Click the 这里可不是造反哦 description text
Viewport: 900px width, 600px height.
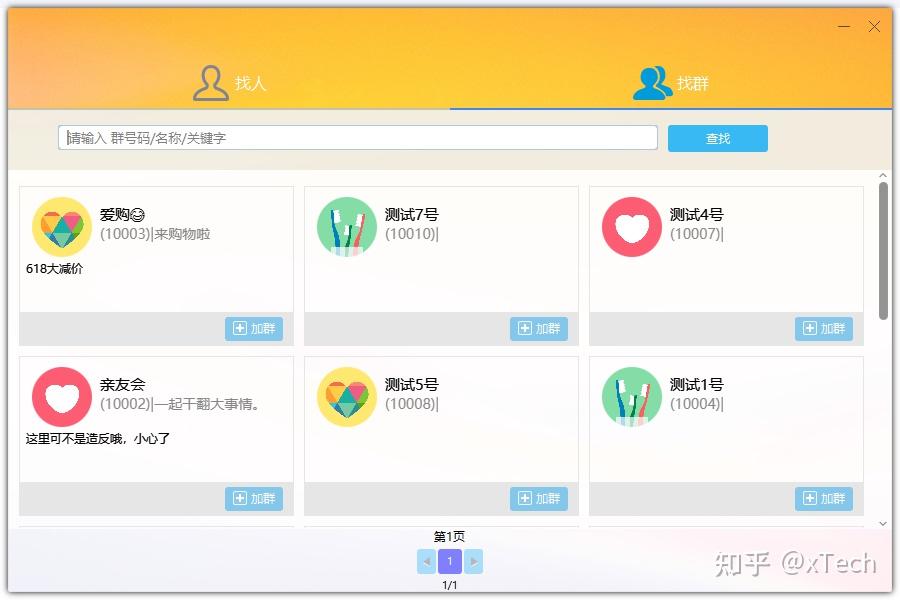pos(98,439)
